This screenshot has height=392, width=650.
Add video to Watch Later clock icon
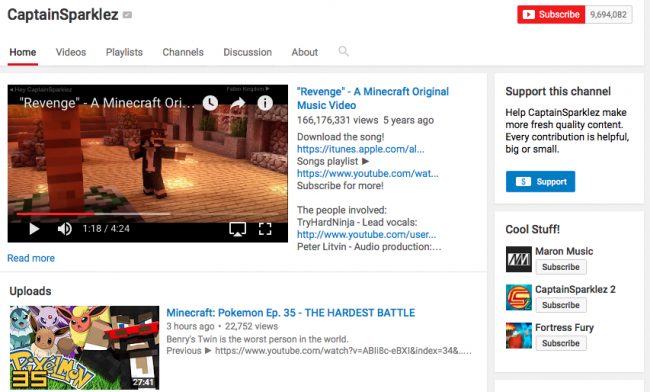(210, 103)
